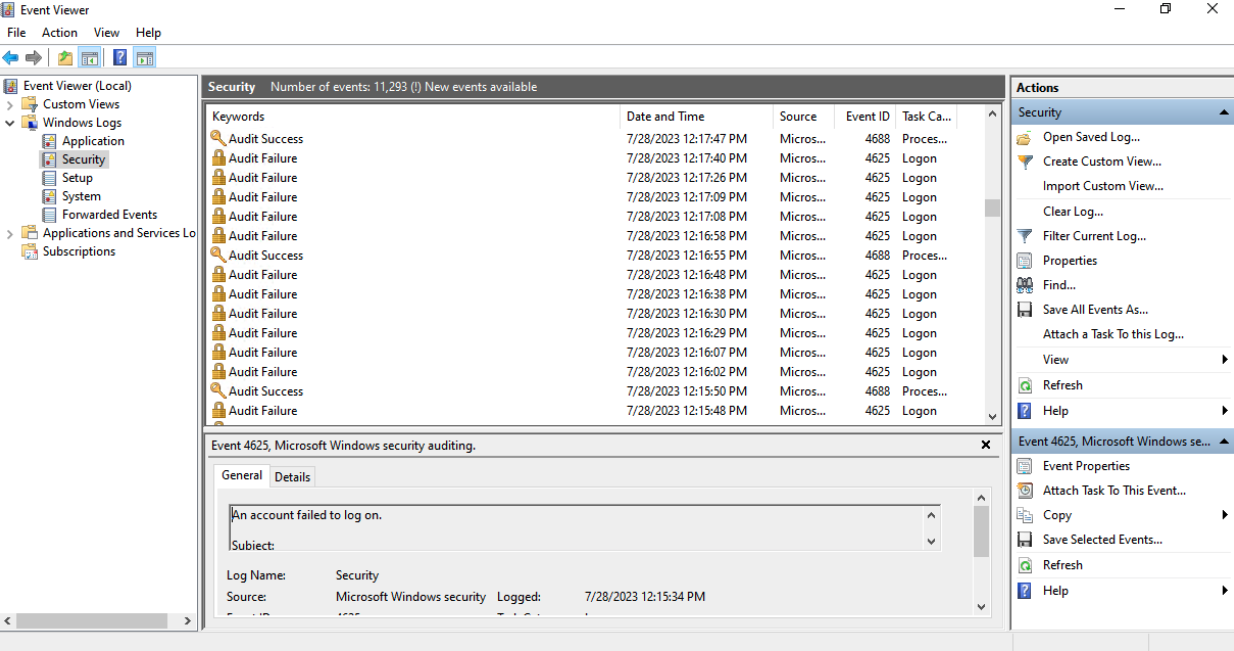Select the Security log in tree
Screen dimensions: 1234x651
(83, 160)
